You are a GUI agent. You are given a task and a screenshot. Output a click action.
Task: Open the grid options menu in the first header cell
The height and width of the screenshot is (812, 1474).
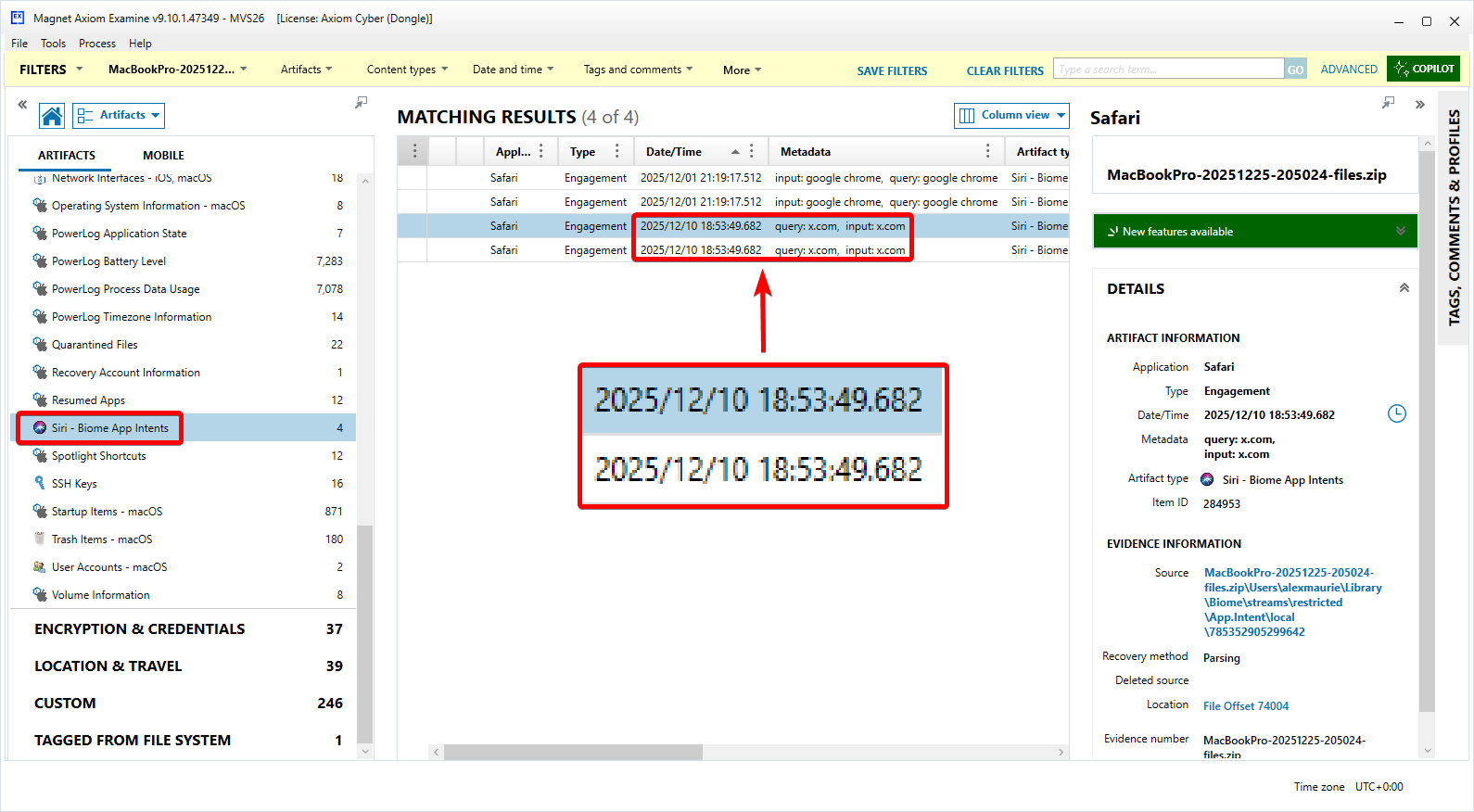414,151
